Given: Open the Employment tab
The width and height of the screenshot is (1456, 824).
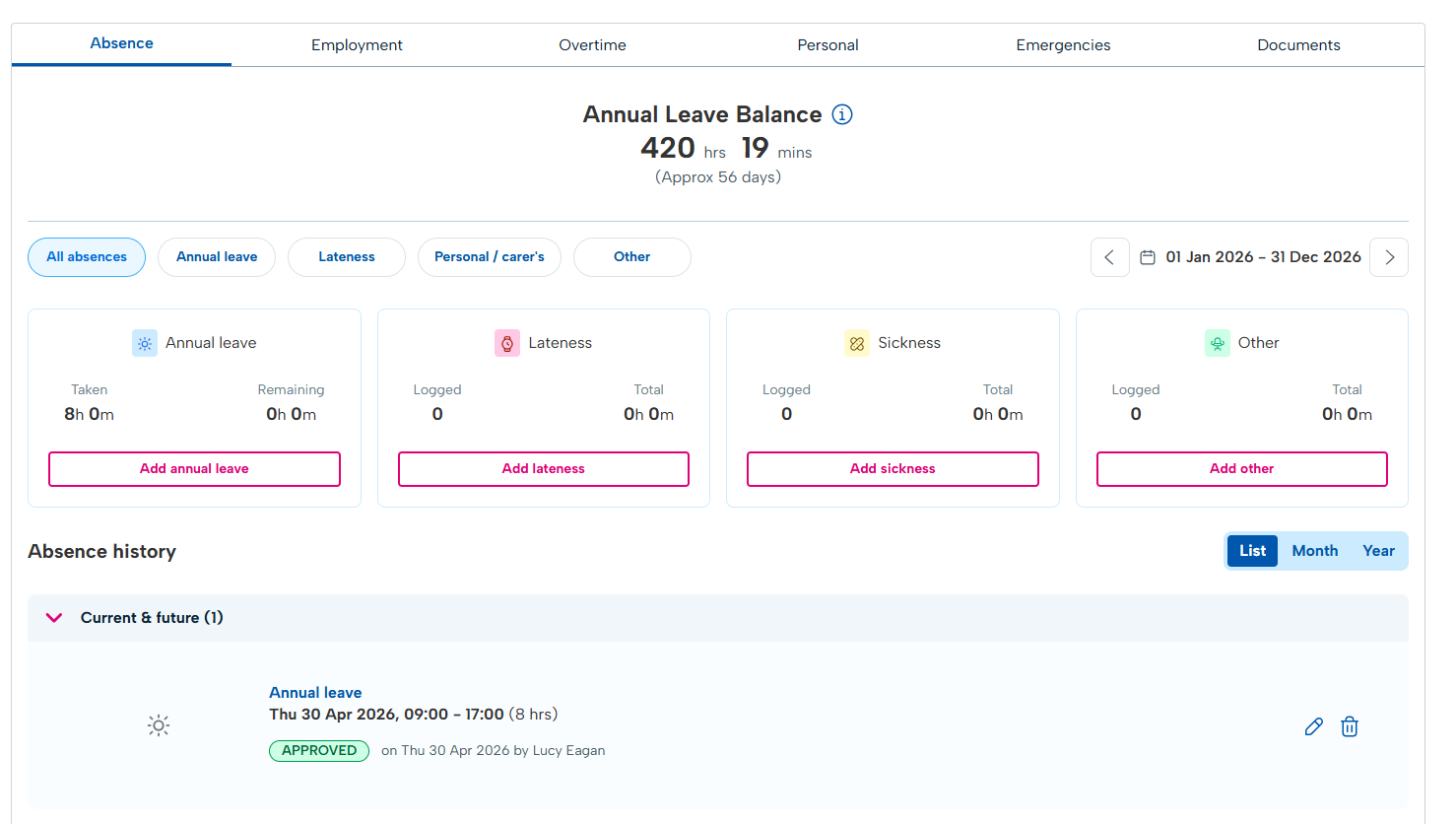Looking at the screenshot, I should 357,45.
